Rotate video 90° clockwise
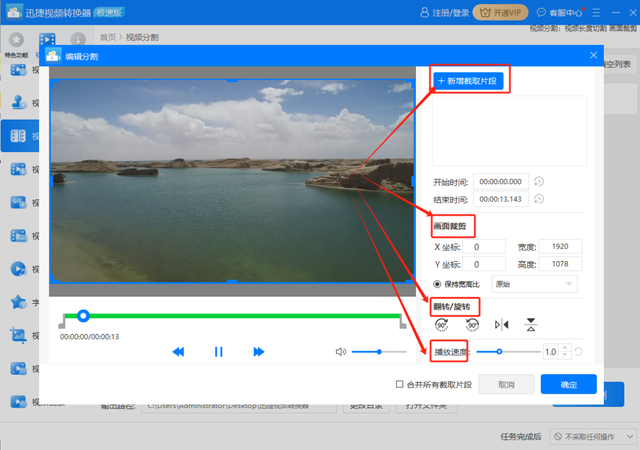 coord(442,325)
